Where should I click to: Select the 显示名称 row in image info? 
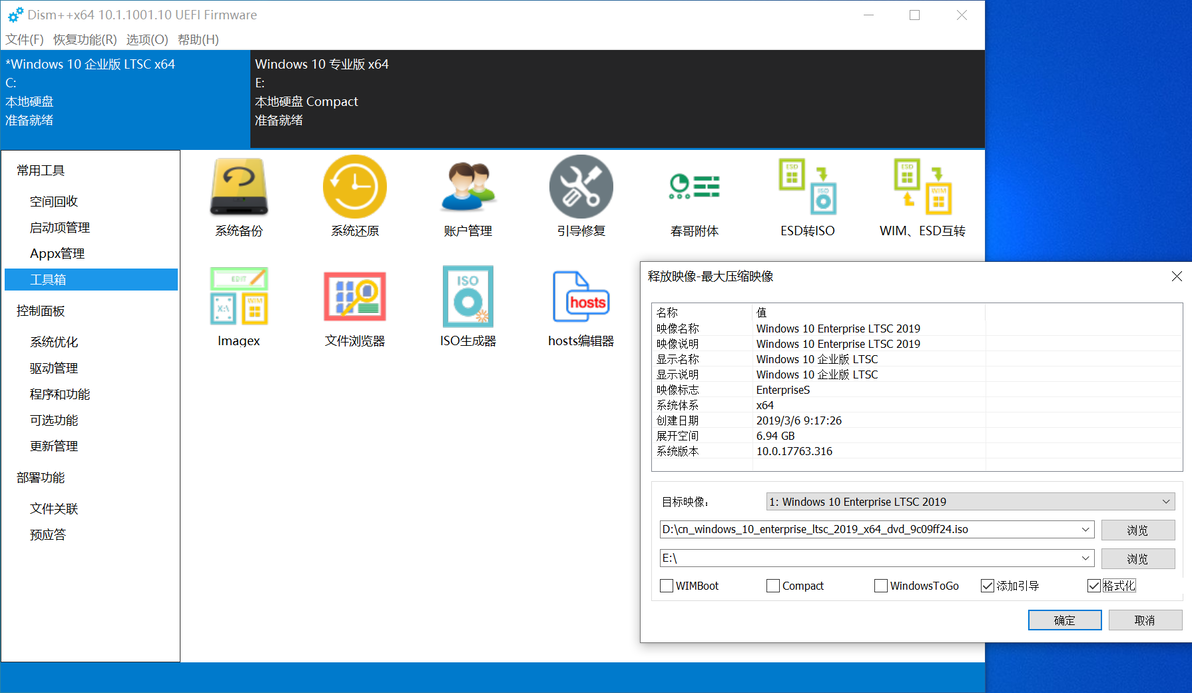coord(916,359)
